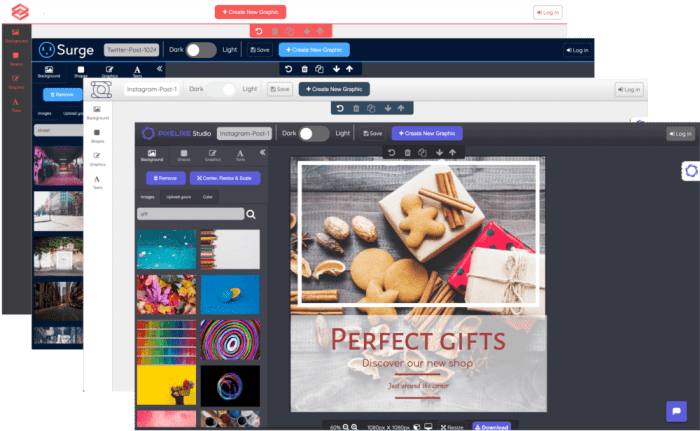This screenshot has height=431, width=700.
Task: Click trash icon in Surge window toolbar
Action: (x=304, y=69)
